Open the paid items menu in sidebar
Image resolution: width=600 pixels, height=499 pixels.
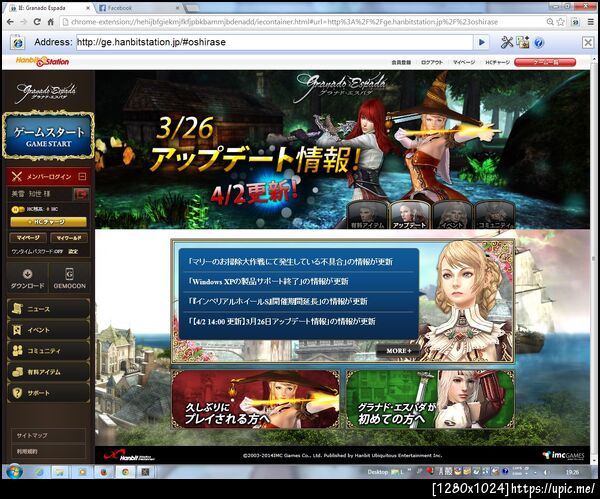(x=48, y=372)
